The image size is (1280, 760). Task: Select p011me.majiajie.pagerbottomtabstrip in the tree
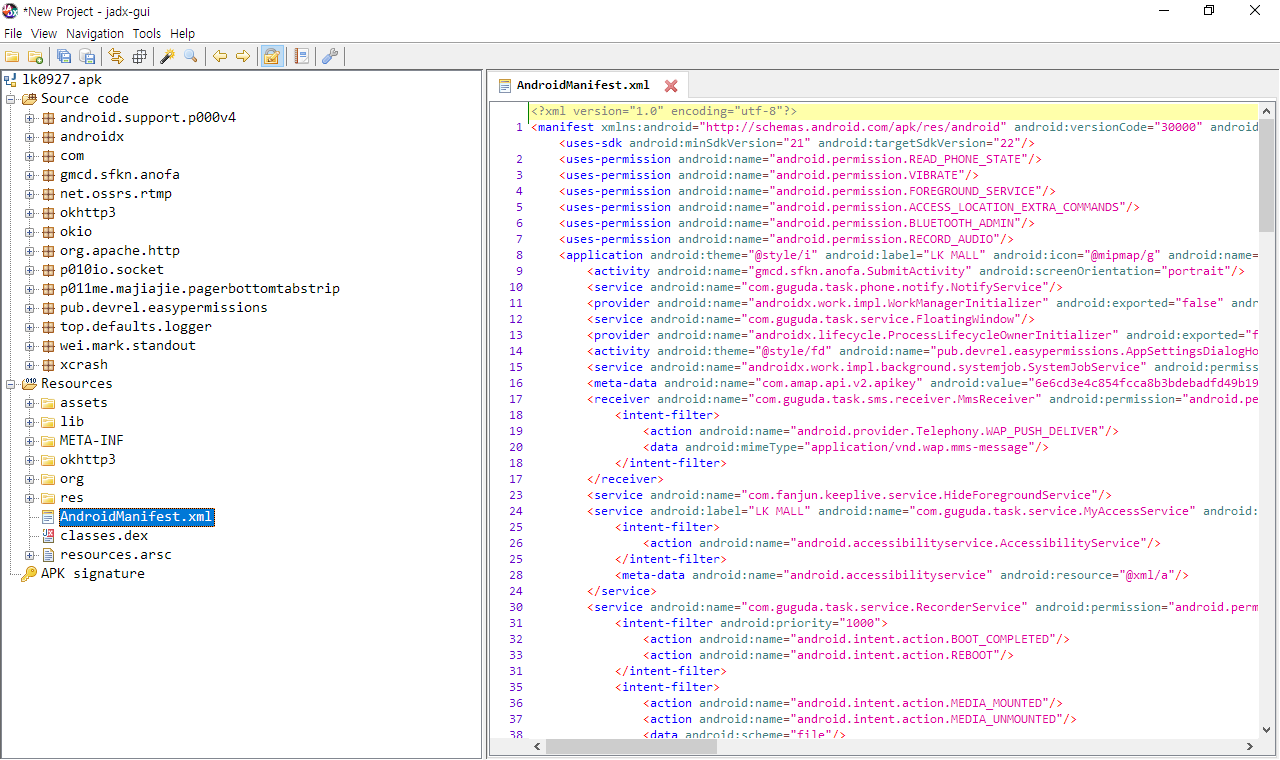click(x=200, y=289)
